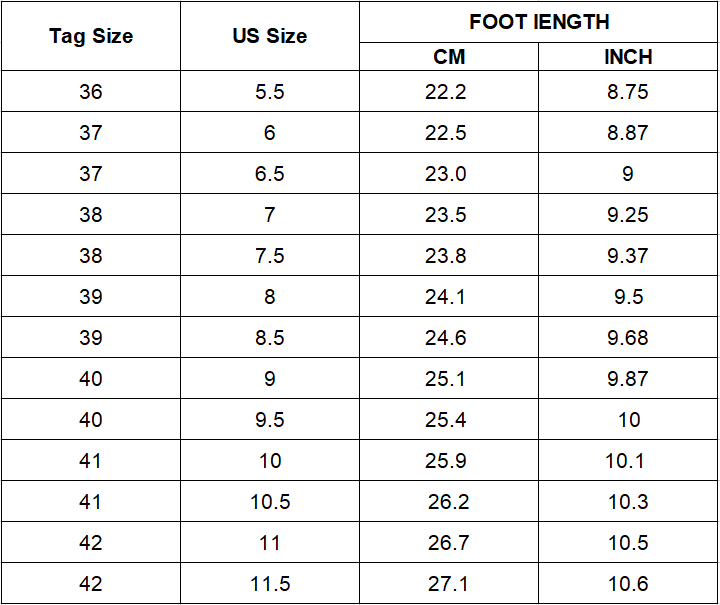
Task: Click the 23.5 cm cell
Action: pos(446,215)
